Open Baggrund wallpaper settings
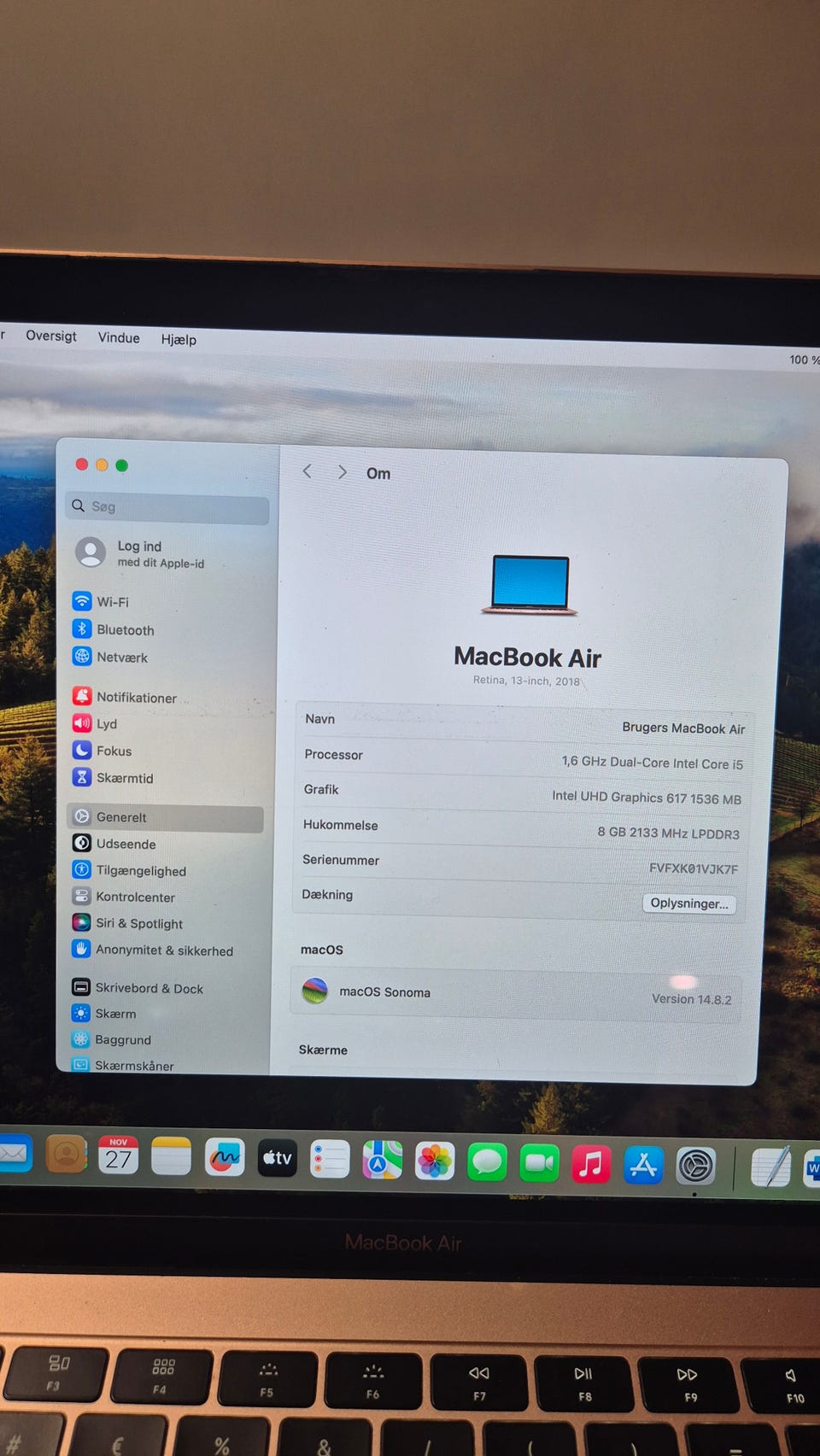The image size is (820, 1456). click(112, 1039)
